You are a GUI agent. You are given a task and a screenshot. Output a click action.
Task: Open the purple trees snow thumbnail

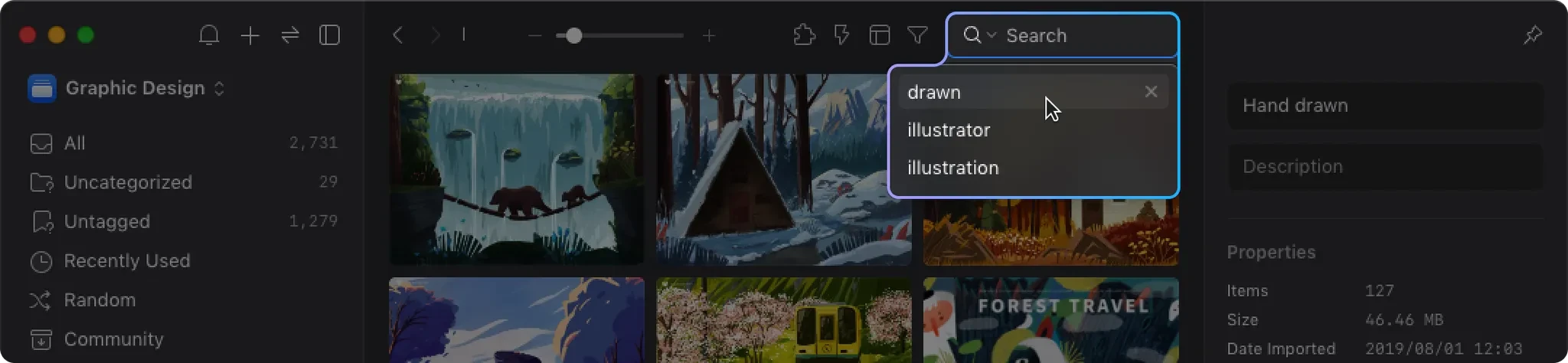tap(516, 320)
